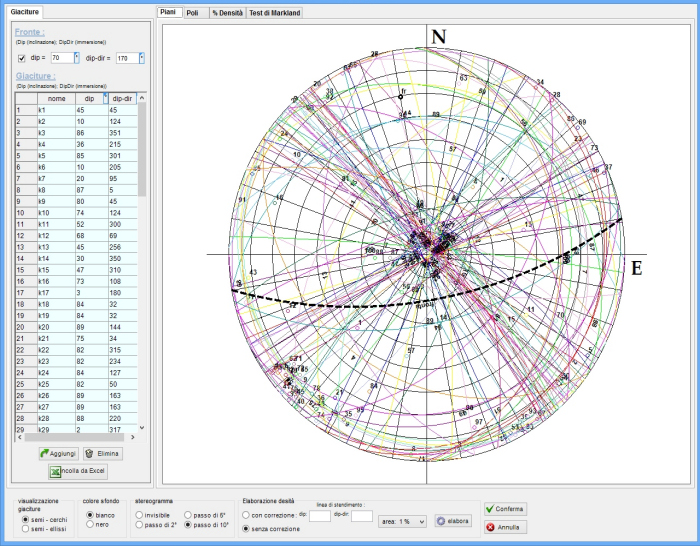The height and width of the screenshot is (546, 700).
Task: Click the Annulla button
Action: pos(505,527)
